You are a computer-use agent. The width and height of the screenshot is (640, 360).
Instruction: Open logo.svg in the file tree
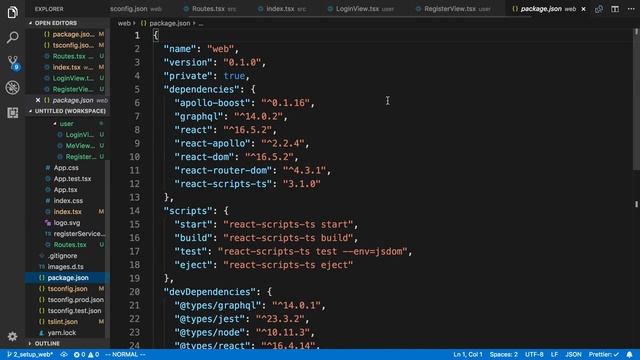tap(67, 223)
